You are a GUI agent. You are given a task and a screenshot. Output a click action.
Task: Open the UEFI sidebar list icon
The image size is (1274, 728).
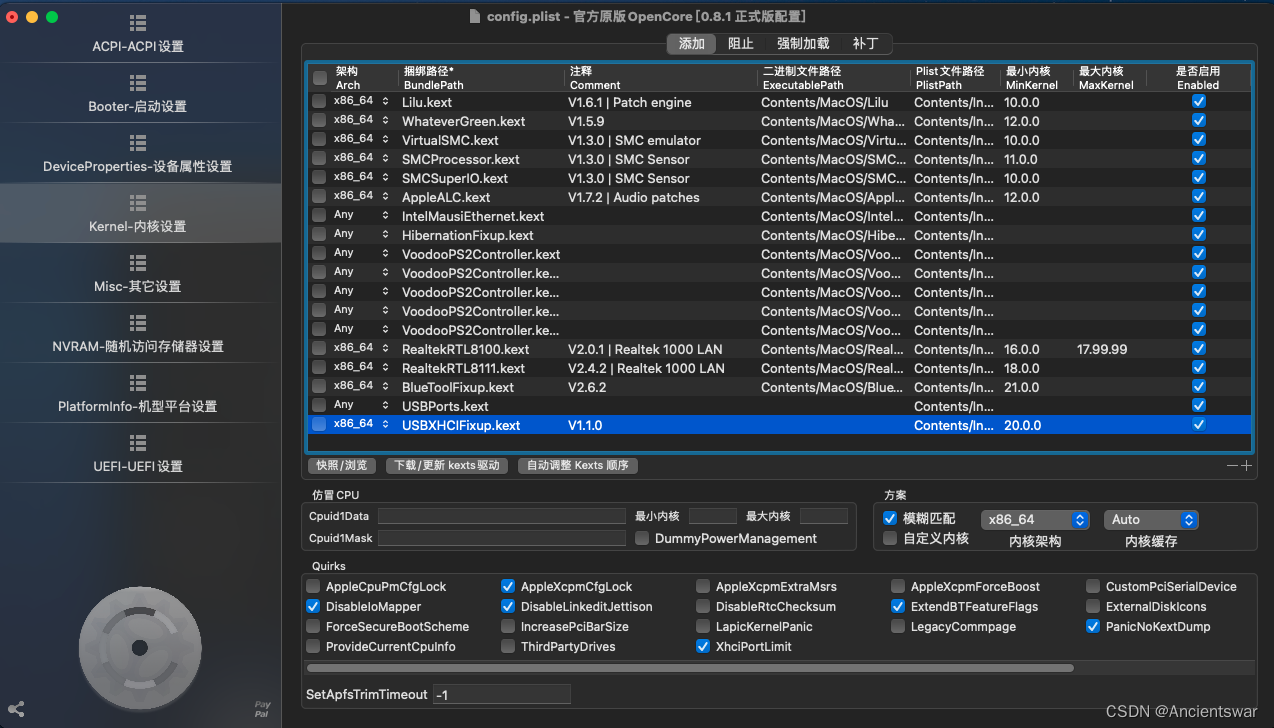[138, 444]
